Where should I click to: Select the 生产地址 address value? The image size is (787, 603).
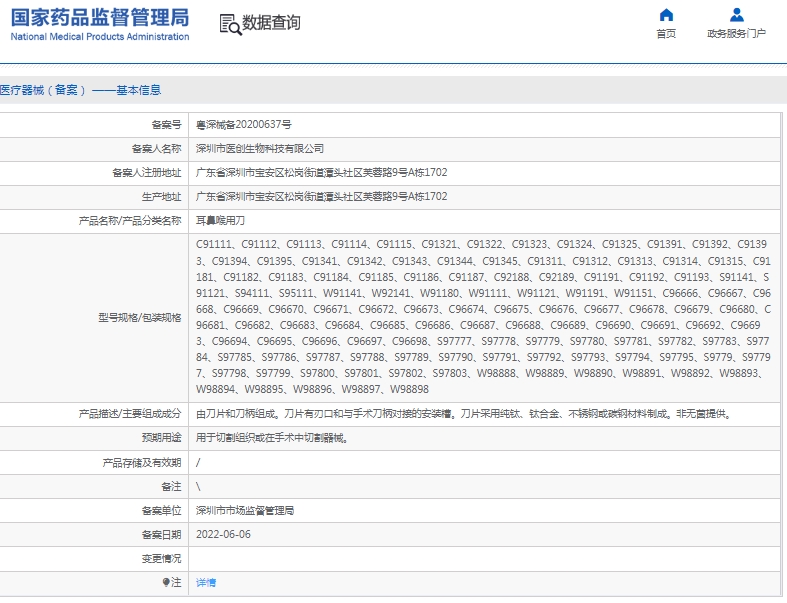(321, 197)
